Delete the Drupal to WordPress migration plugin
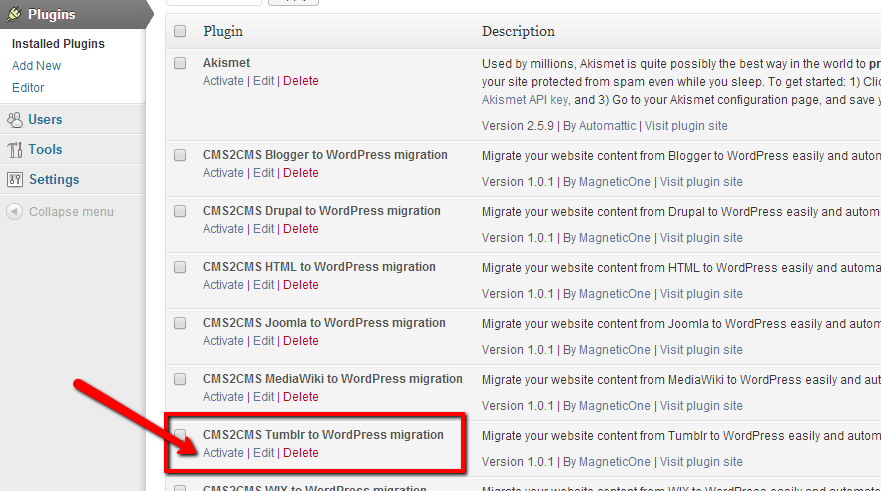 pos(301,229)
